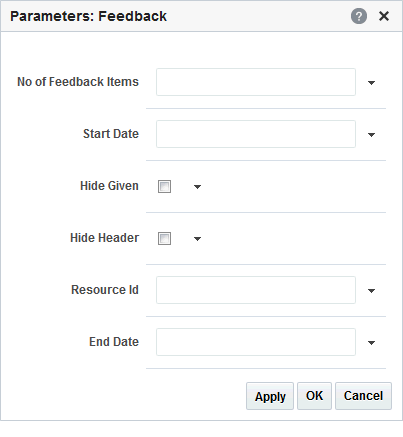The height and width of the screenshot is (437, 403).
Task: Focus the Start Date input field
Action: point(256,134)
